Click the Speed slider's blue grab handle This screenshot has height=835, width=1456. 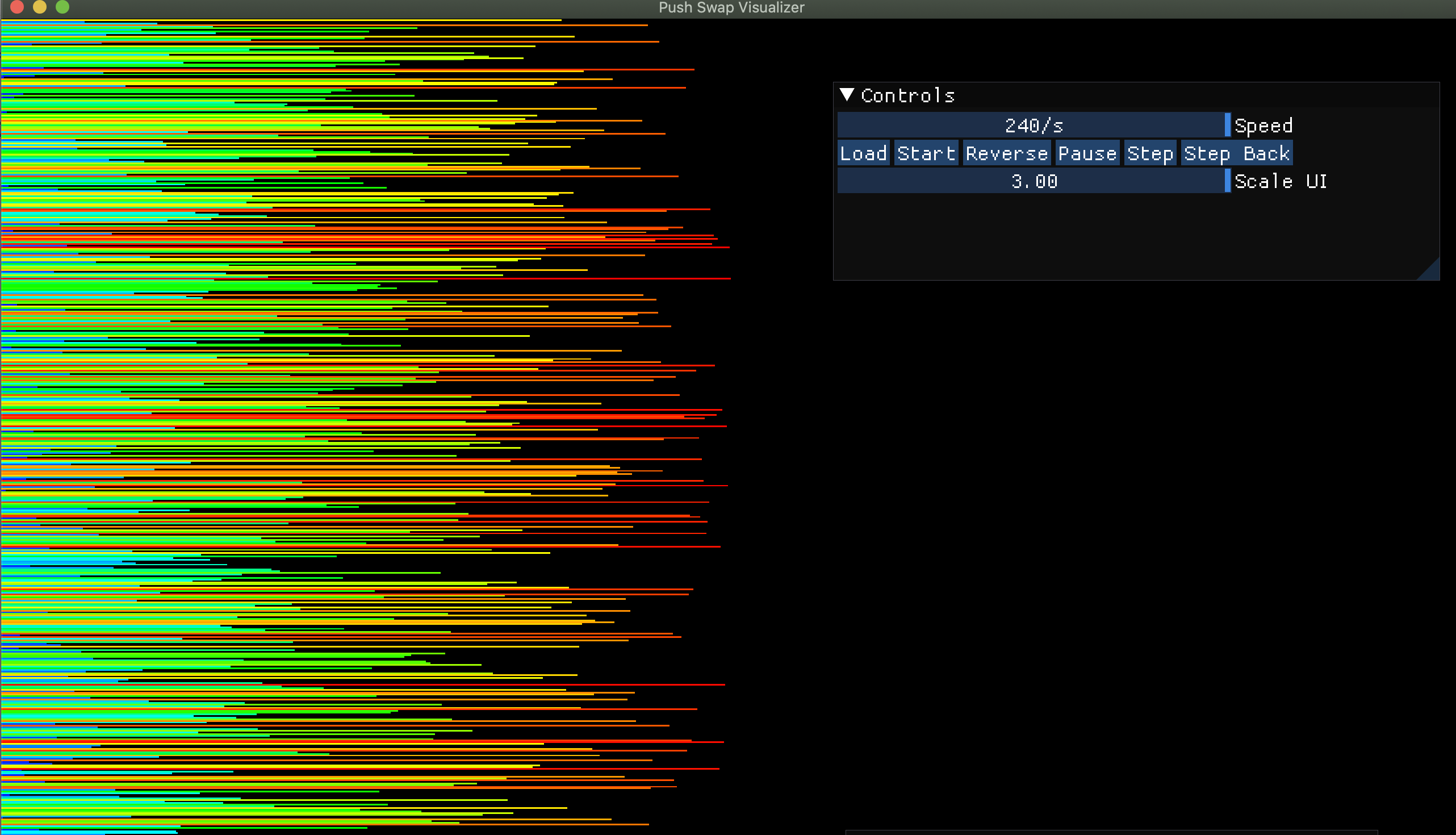point(1227,125)
